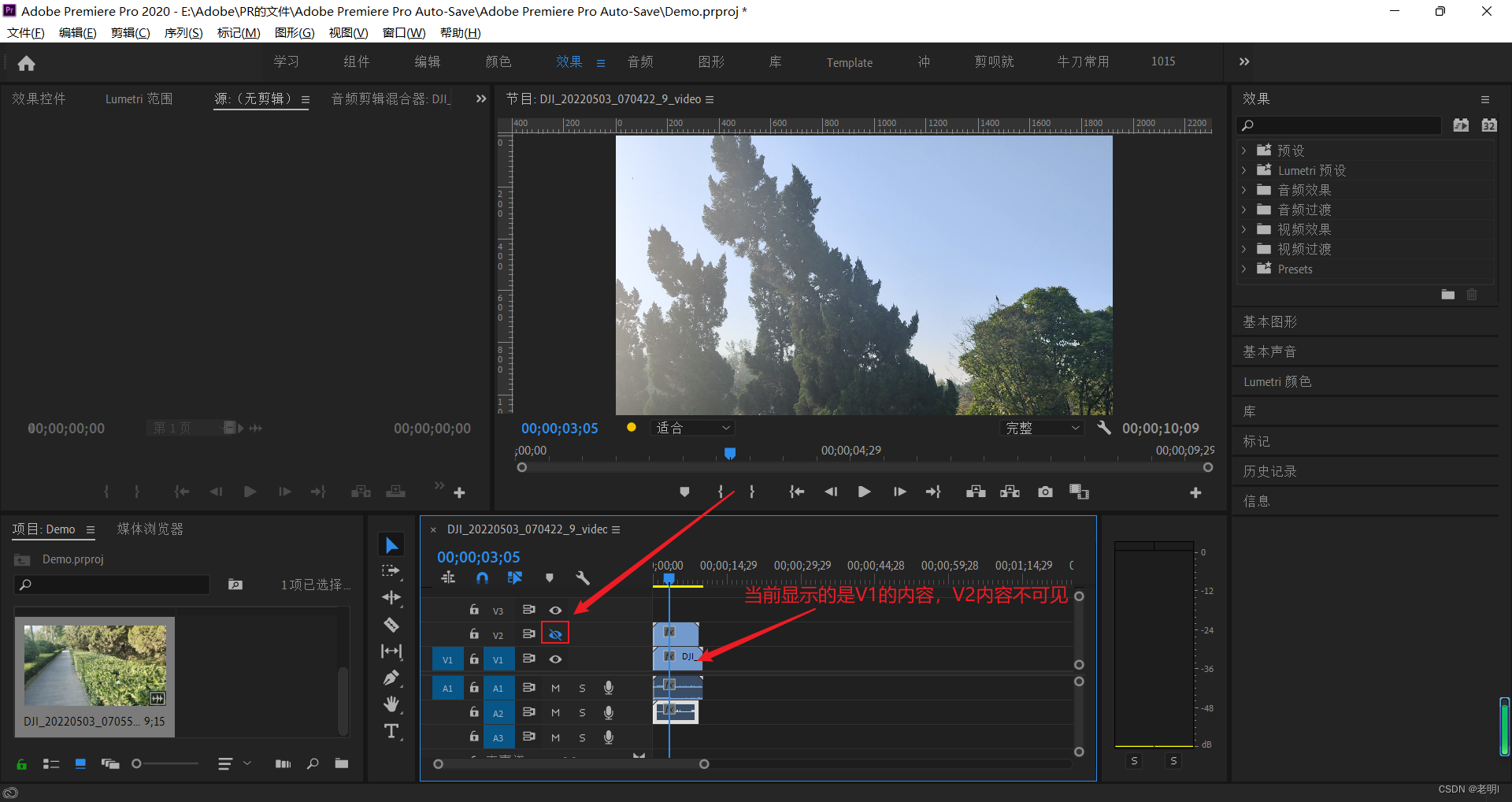Select the Selection tool arrow
The width and height of the screenshot is (1512, 802).
click(391, 545)
